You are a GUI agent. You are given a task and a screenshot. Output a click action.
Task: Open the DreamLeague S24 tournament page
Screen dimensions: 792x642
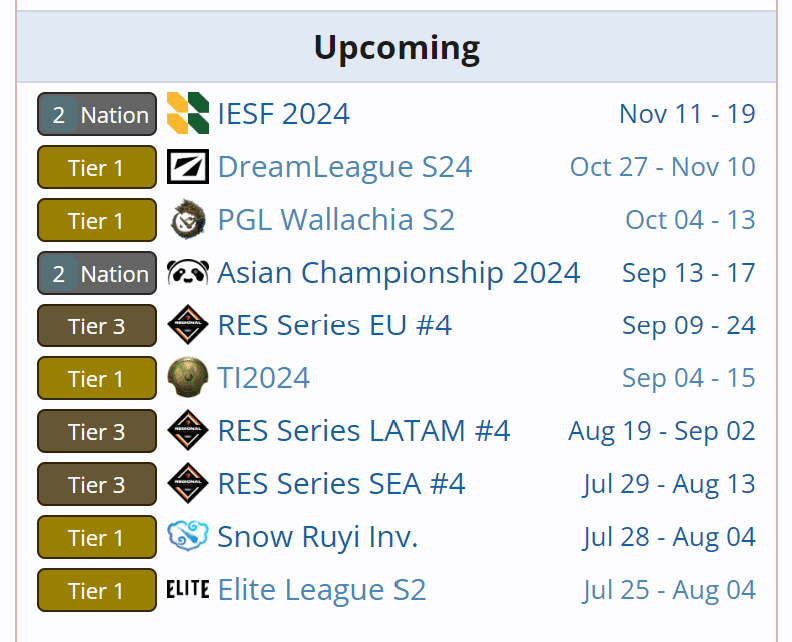[344, 167]
